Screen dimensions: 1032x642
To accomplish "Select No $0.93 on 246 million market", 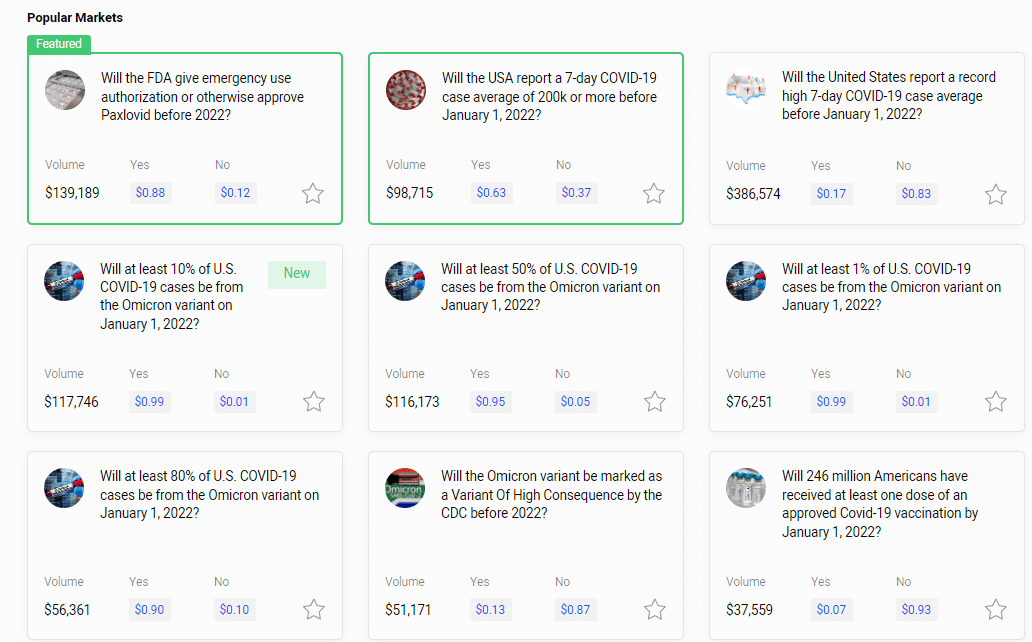I will 916,610.
